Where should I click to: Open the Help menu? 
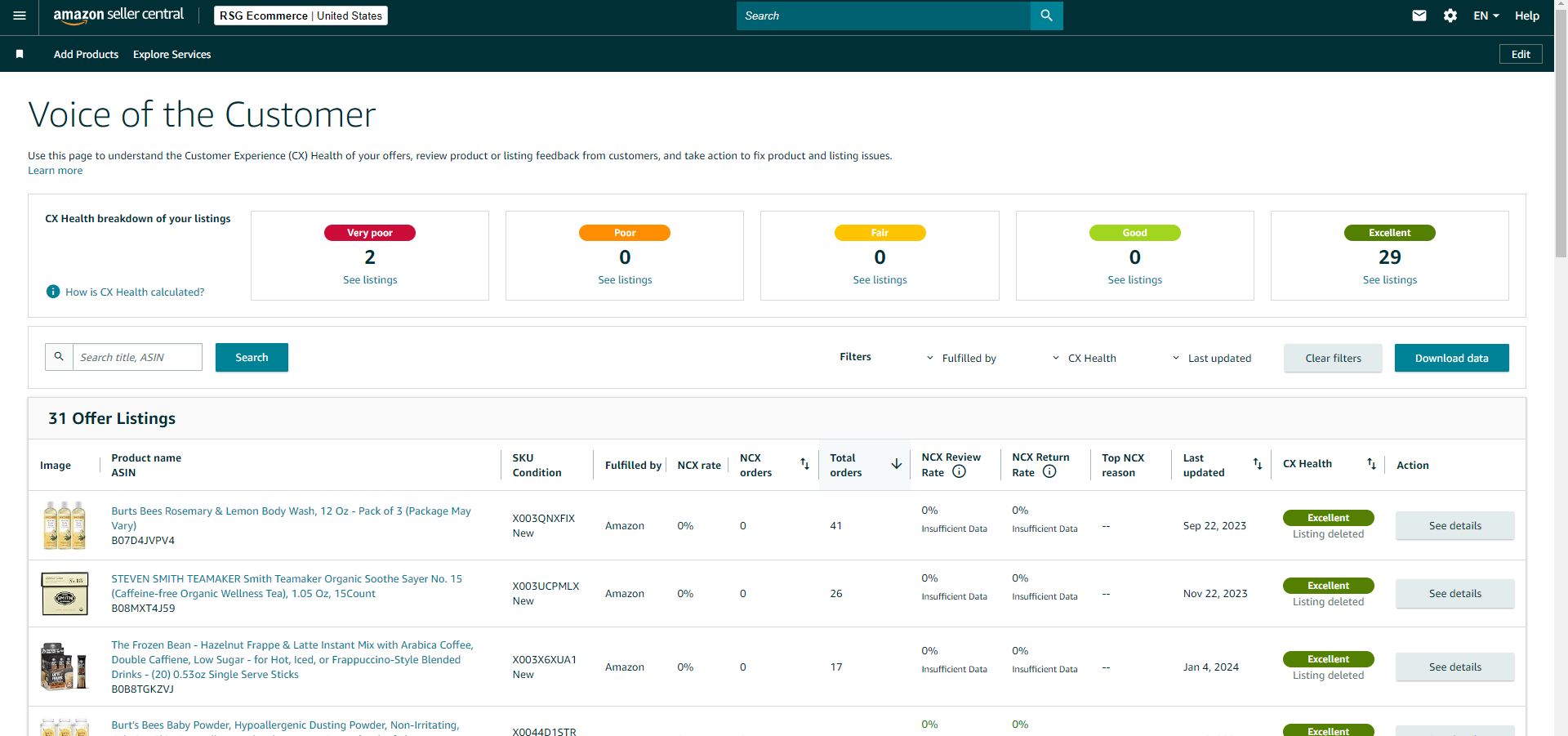point(1527,16)
